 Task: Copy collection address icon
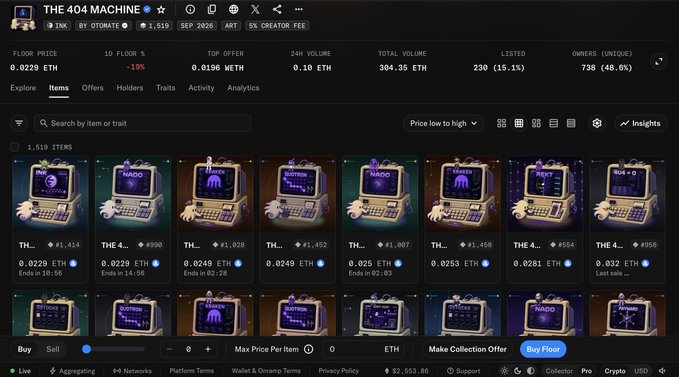pos(212,9)
